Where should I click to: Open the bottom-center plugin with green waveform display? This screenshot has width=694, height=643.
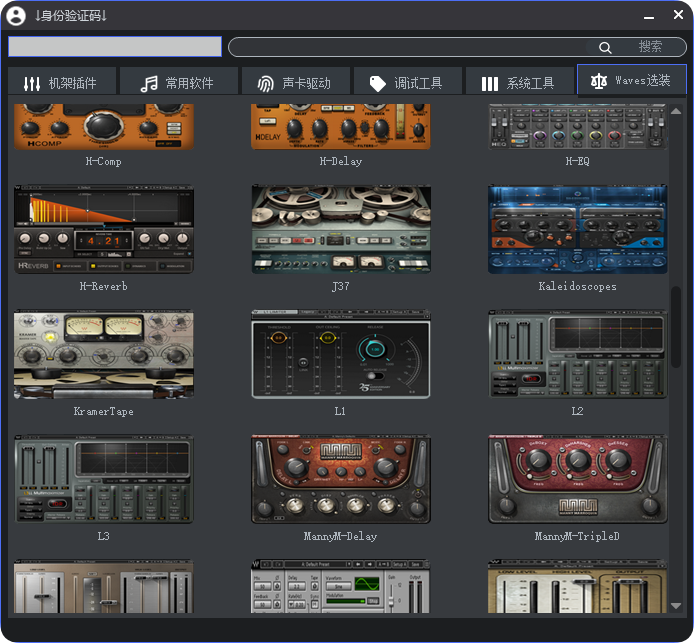[x=341, y=586]
